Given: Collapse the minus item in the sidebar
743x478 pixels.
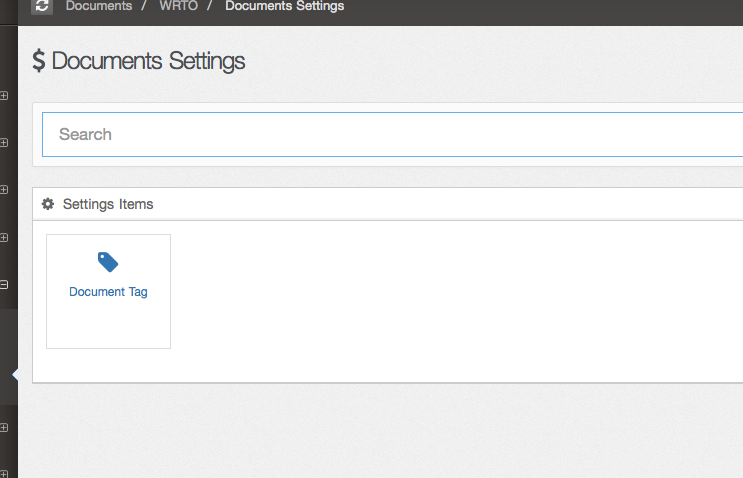Looking at the screenshot, I should click(4, 285).
